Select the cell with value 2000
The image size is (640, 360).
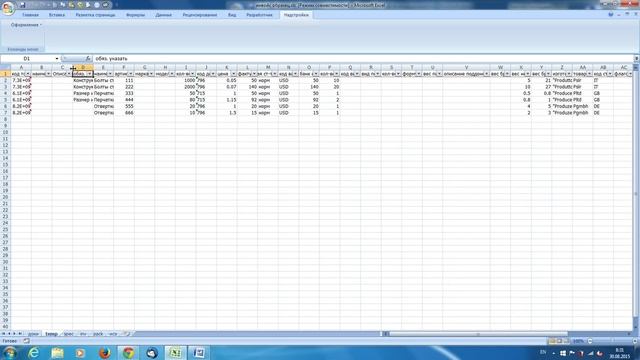coord(186,87)
